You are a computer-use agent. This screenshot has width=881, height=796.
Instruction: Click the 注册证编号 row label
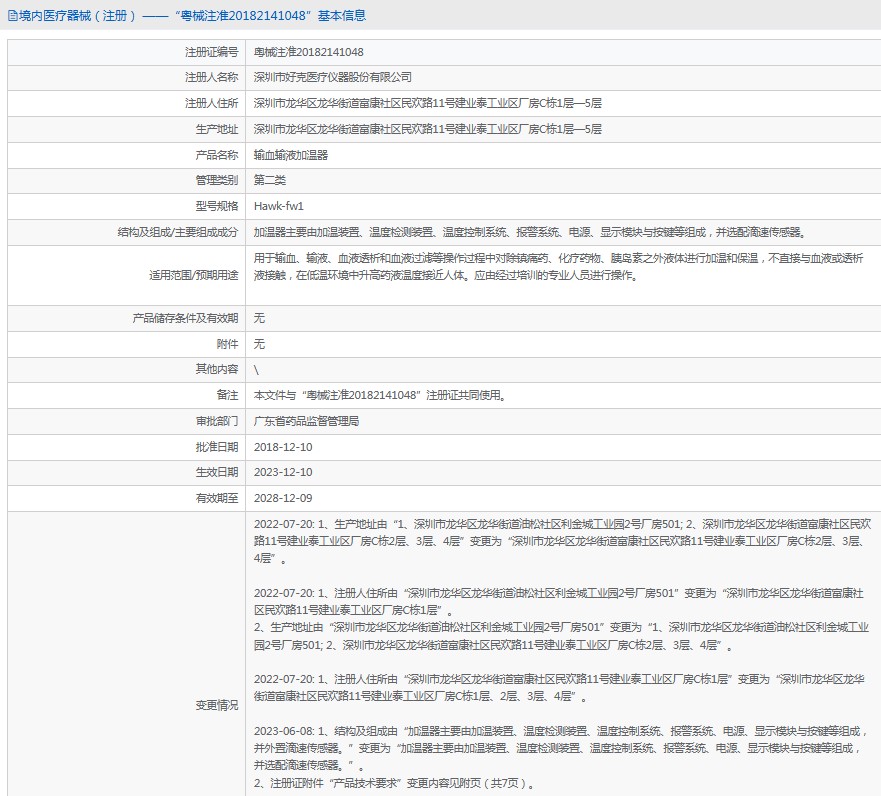(211, 52)
